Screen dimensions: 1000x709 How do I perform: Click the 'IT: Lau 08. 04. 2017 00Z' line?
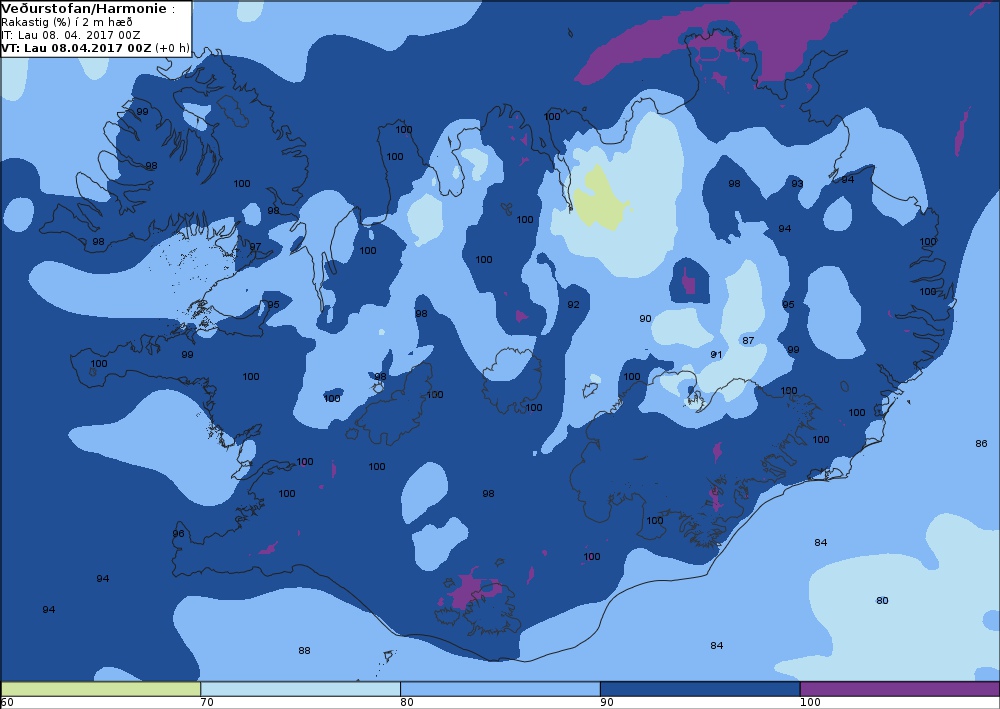[71, 35]
